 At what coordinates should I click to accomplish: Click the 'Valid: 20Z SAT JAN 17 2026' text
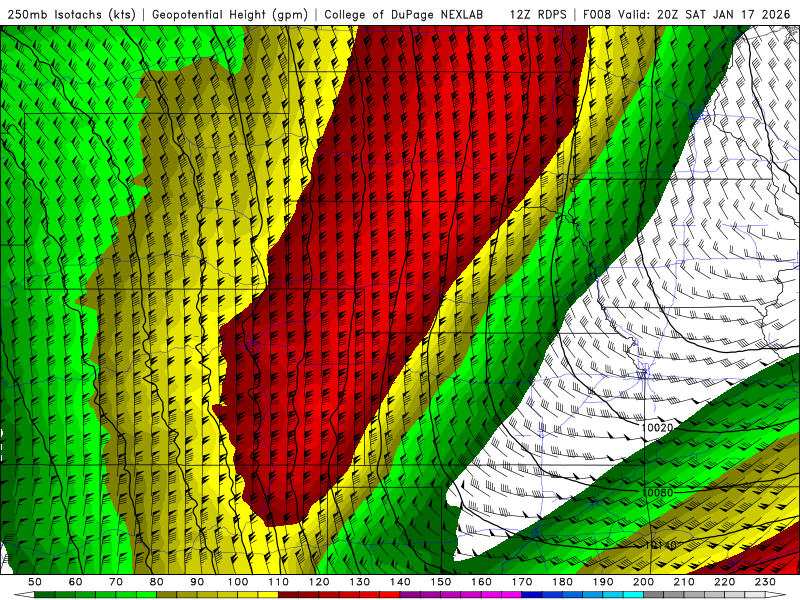click(x=704, y=14)
